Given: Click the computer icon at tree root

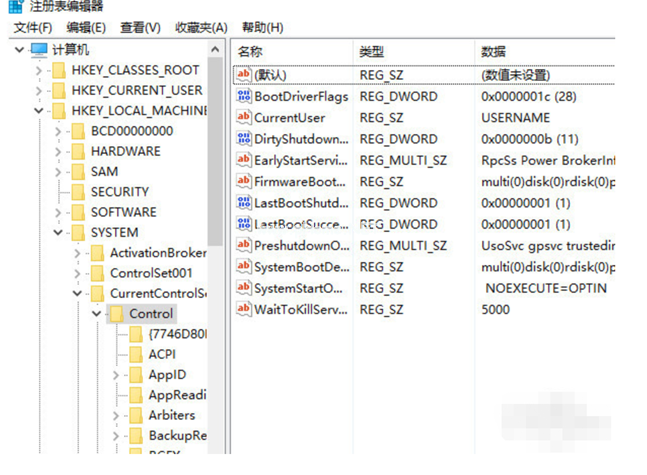Looking at the screenshot, I should [x=39, y=49].
